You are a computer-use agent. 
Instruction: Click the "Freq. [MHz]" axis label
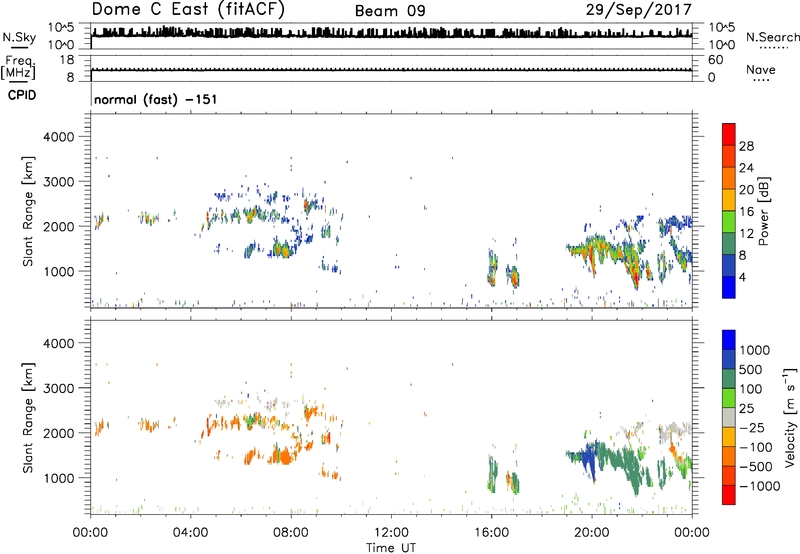coord(18,67)
